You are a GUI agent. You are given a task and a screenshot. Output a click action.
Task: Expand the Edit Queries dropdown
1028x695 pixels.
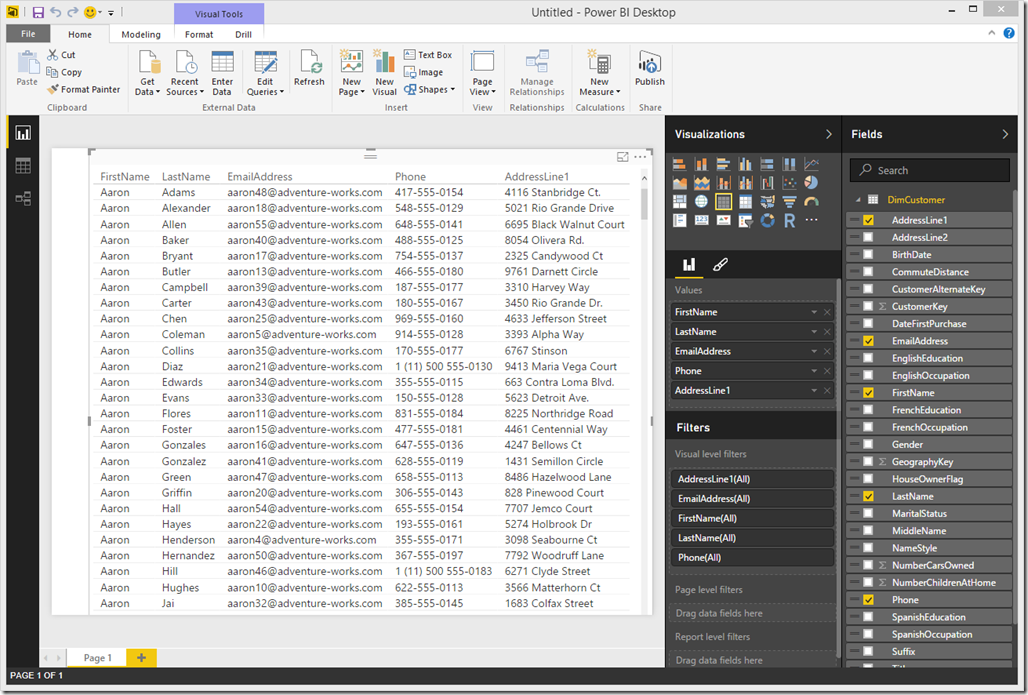point(265,73)
